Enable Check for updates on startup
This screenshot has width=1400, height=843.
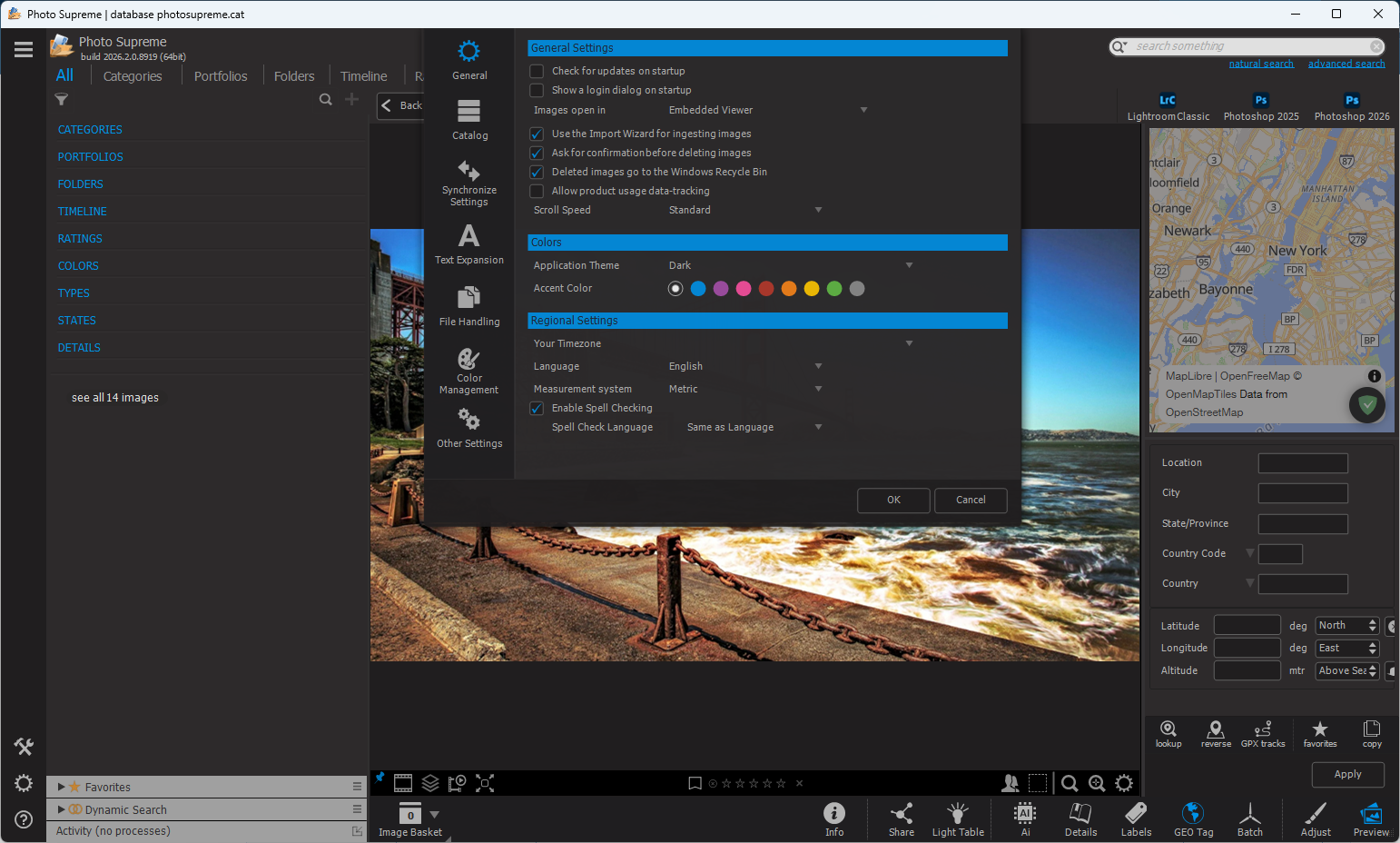tap(537, 71)
